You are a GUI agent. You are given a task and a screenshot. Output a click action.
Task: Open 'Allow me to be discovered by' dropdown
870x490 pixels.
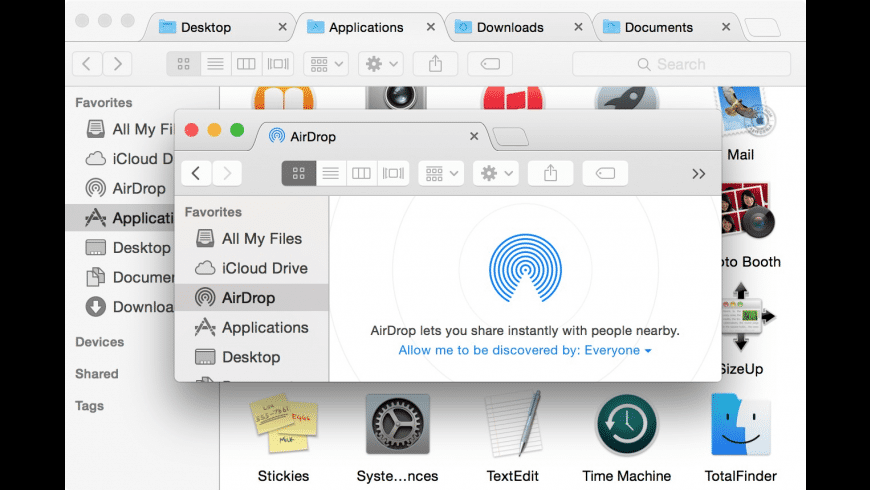pyautogui.click(x=525, y=350)
